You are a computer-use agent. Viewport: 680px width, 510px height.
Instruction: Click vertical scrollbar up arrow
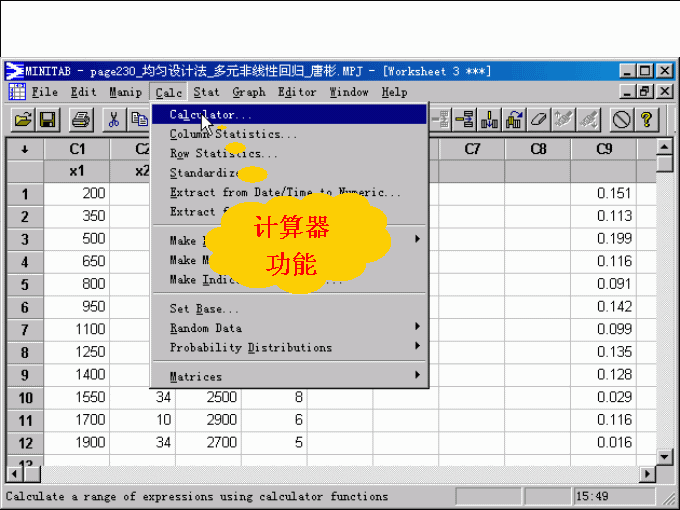(665, 148)
